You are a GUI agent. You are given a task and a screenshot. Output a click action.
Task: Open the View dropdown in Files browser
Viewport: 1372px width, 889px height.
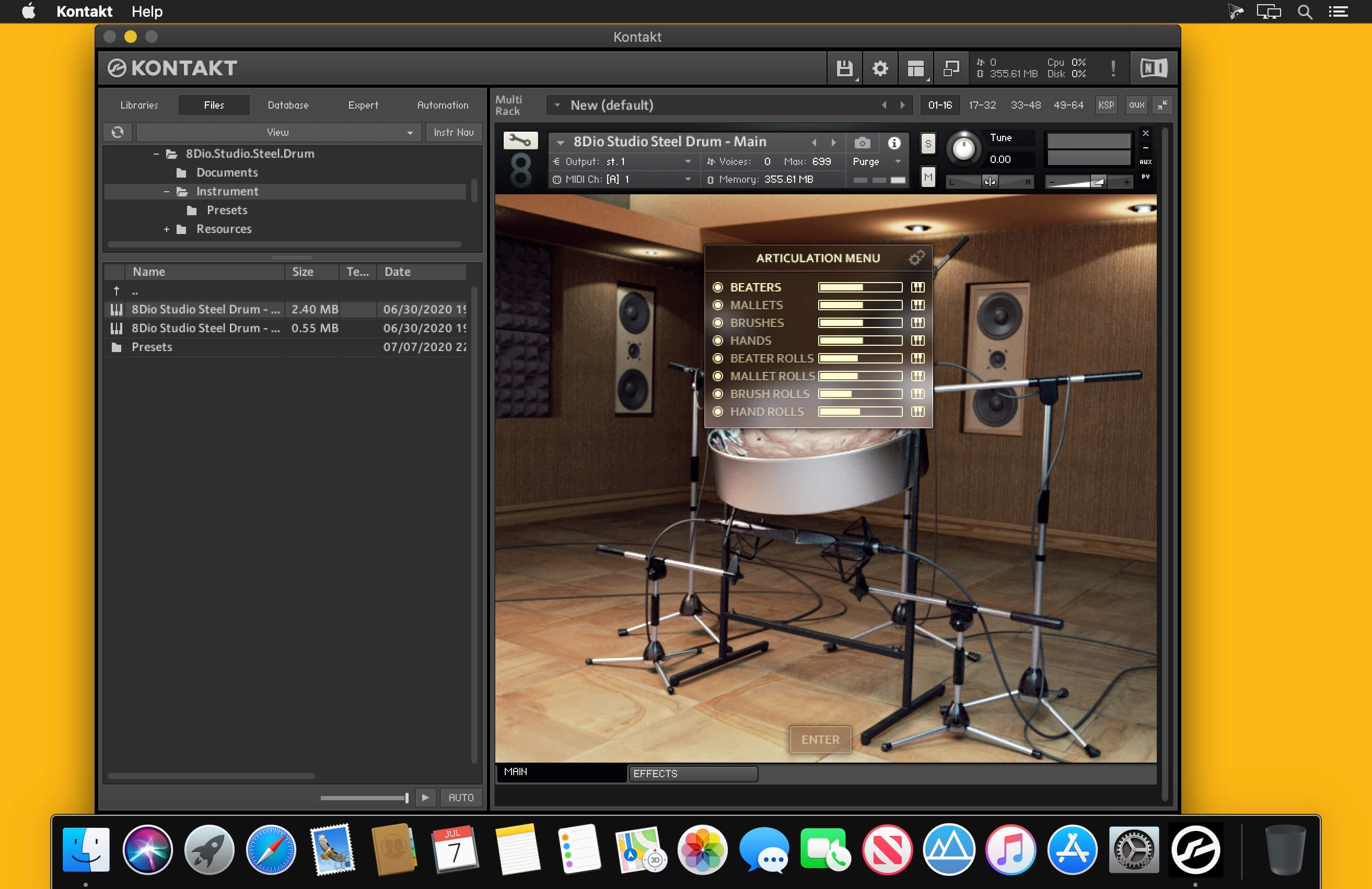click(x=278, y=132)
